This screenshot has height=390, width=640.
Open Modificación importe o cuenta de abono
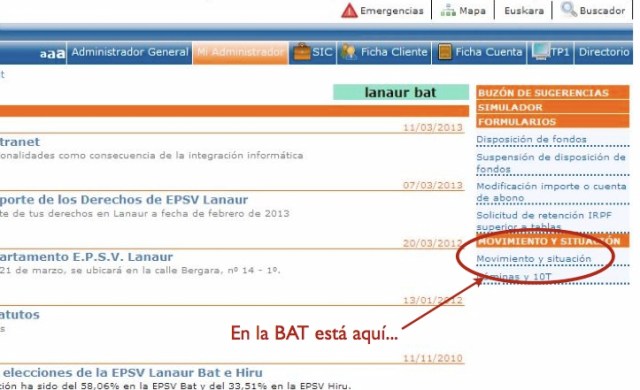point(551,192)
